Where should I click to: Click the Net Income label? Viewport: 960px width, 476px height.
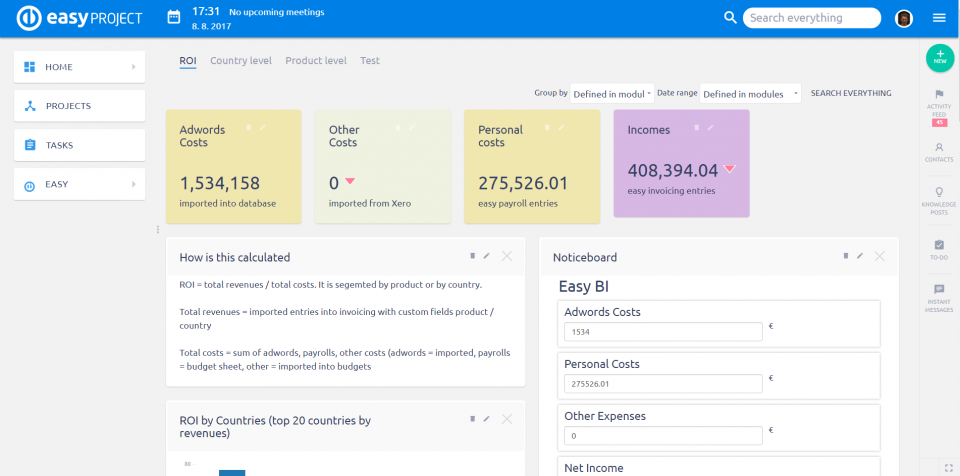coord(594,468)
